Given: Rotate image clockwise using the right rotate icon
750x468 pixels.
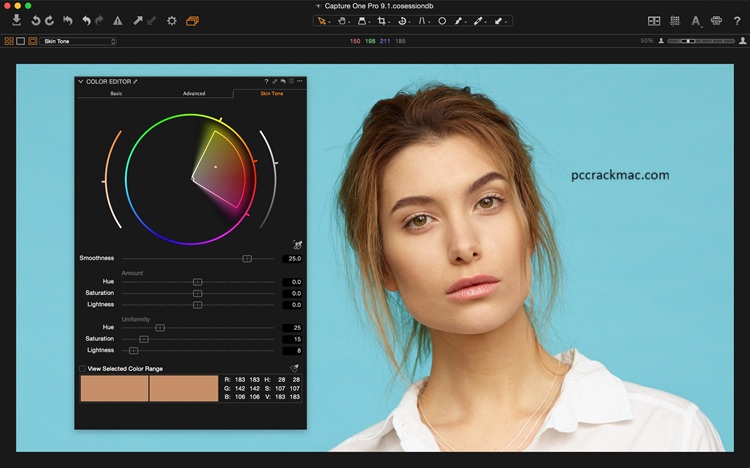Looking at the screenshot, I should coord(49,21).
